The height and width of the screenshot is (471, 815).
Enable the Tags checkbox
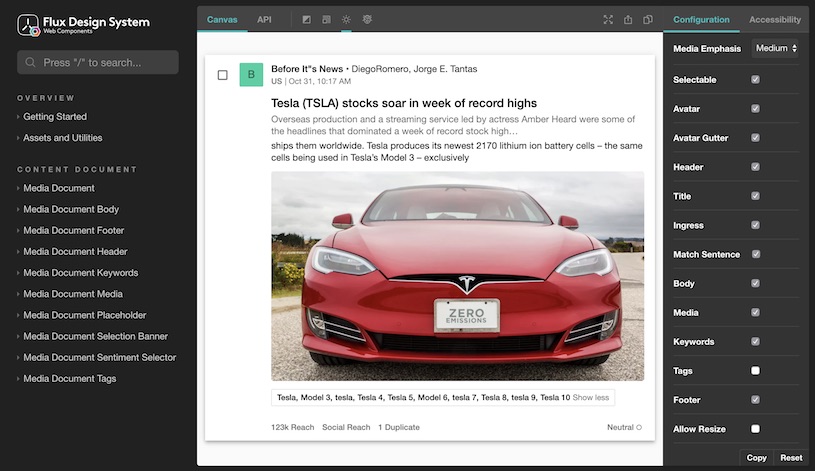pyautogui.click(x=755, y=371)
